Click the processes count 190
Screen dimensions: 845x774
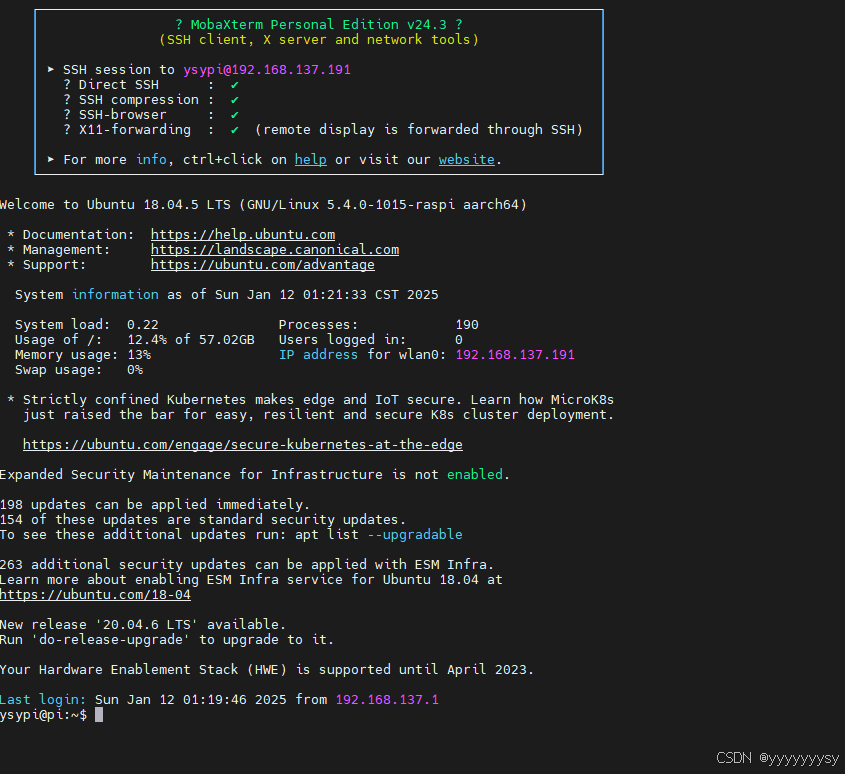point(467,325)
